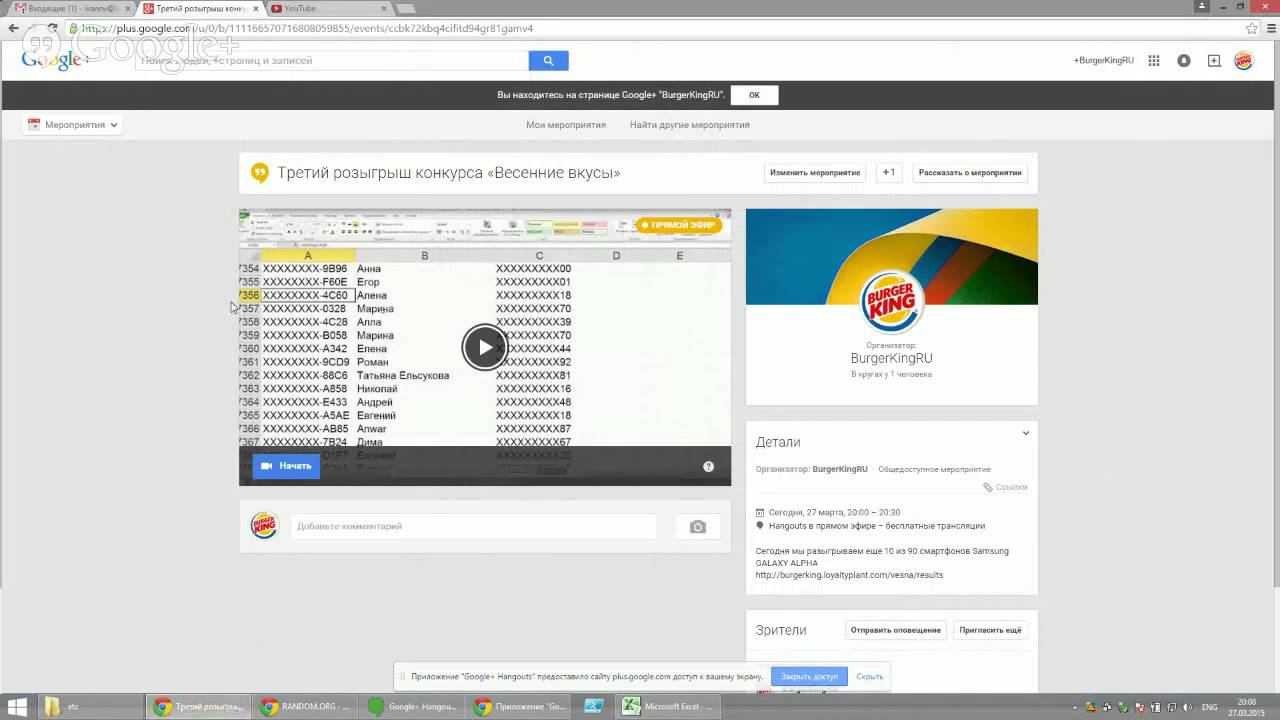Bookmark this page with the star icon
1280x720 pixels.
tap(1251, 28)
